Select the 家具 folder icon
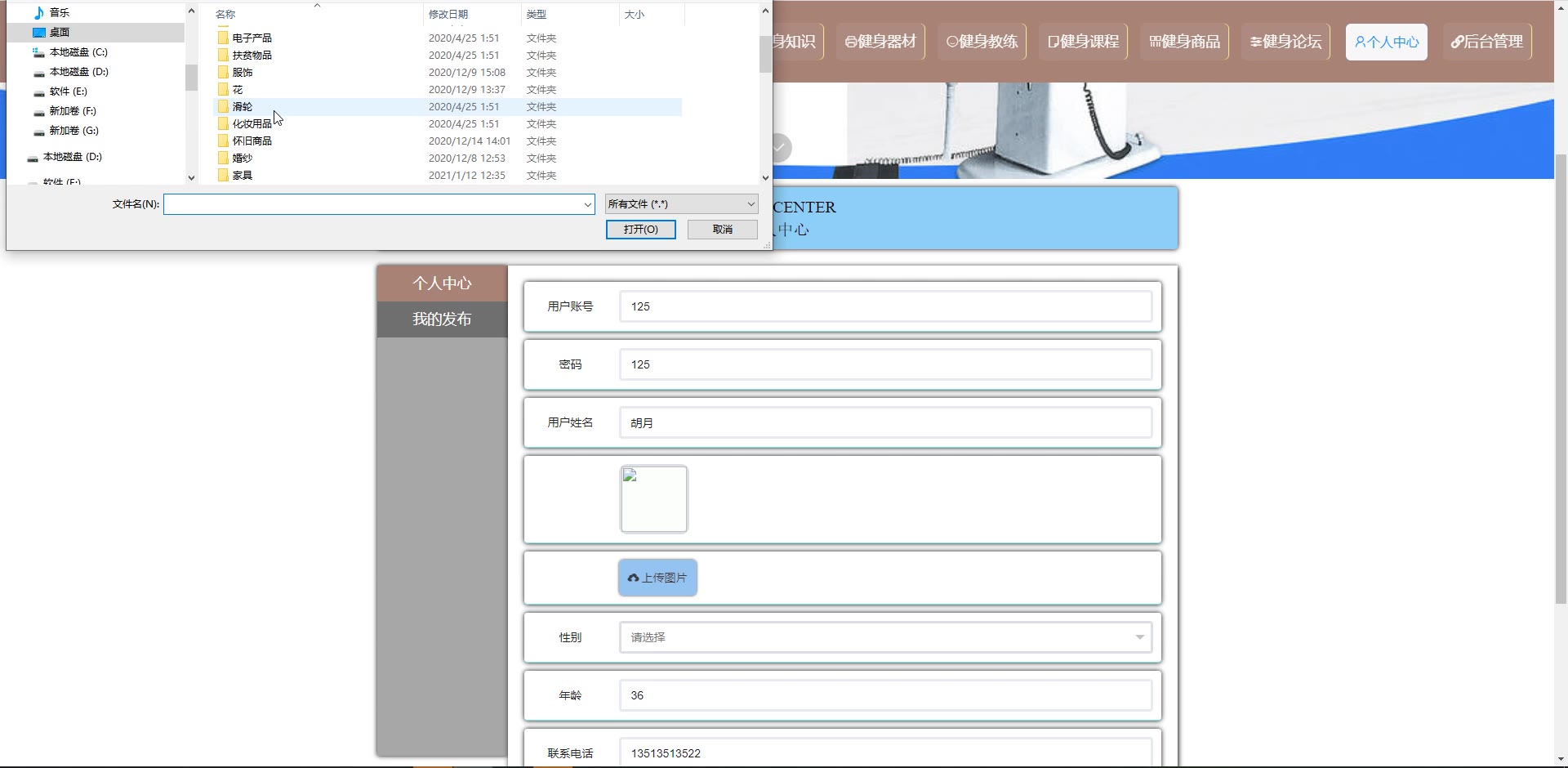The image size is (1568, 768). pos(223,176)
